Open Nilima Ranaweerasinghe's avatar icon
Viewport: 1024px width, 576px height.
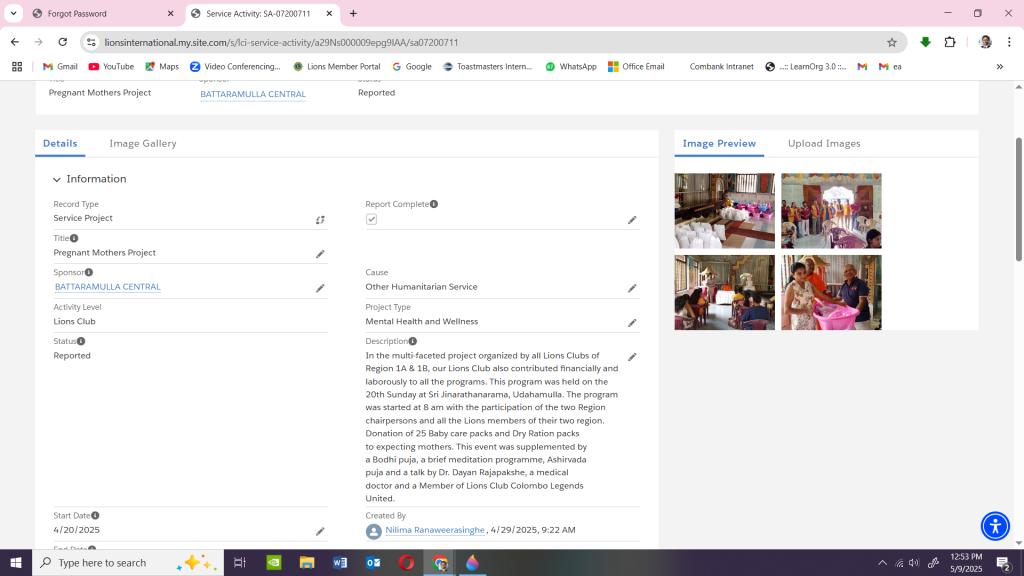pos(374,532)
